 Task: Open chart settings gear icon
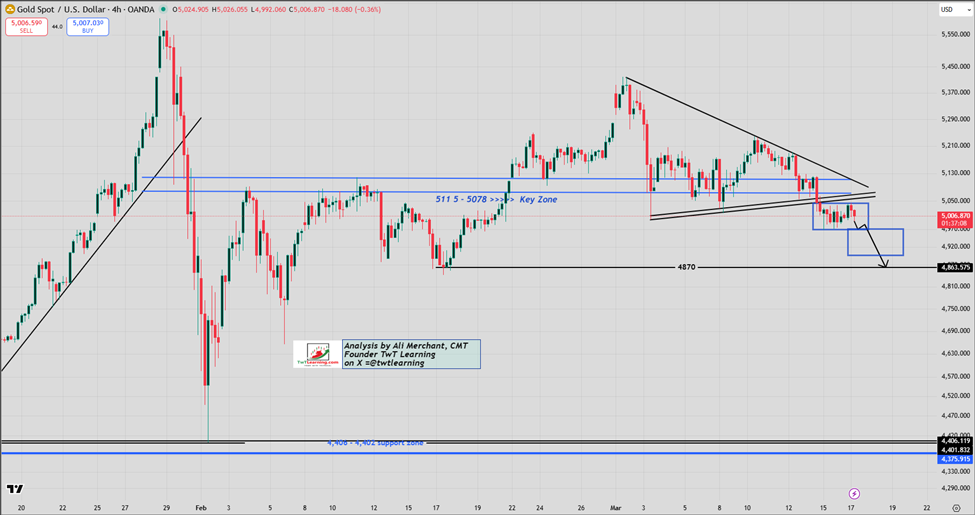[x=956, y=508]
